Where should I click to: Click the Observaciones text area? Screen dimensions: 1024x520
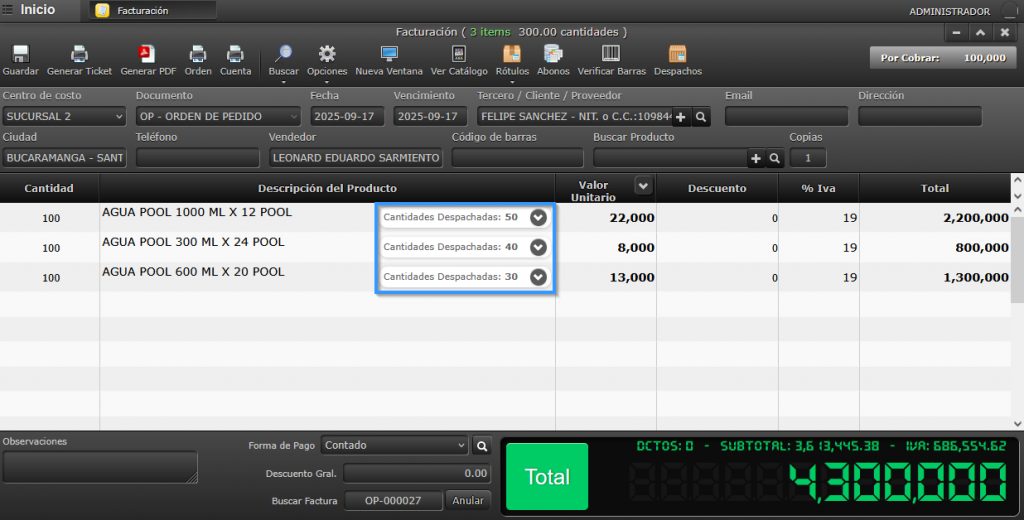(x=99, y=467)
